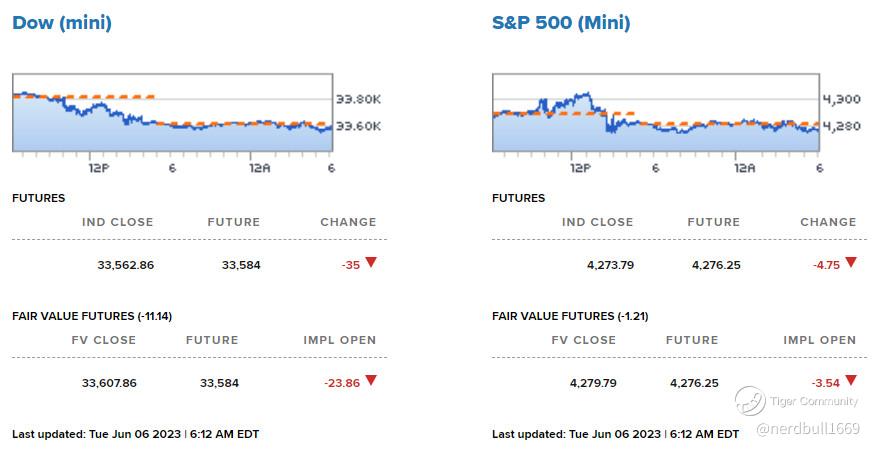Click the Tiger Community logo watermark

[751, 401]
